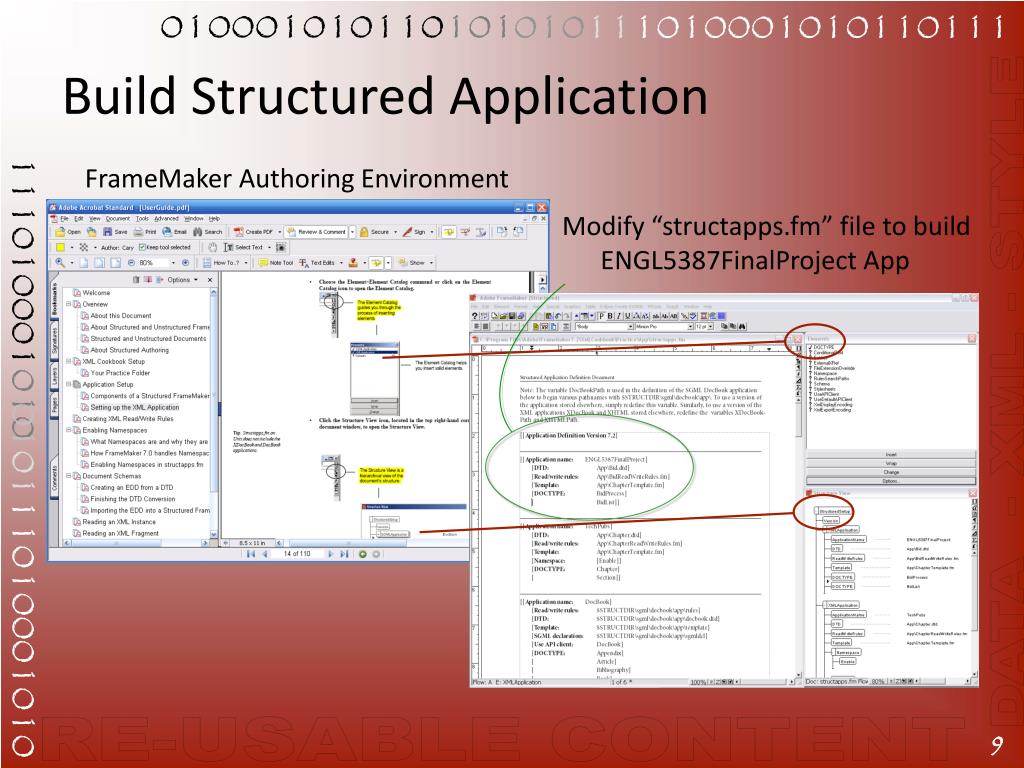This screenshot has height=768, width=1024.
Task: Open the How To..? dropdown
Action: pos(246,263)
